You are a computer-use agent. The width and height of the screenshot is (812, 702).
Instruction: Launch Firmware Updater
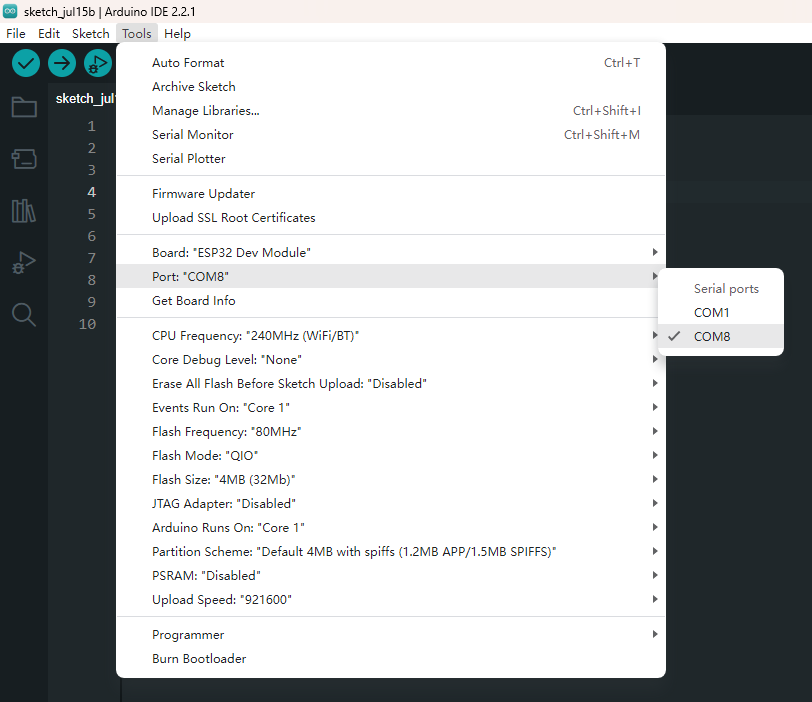[x=391, y=194]
